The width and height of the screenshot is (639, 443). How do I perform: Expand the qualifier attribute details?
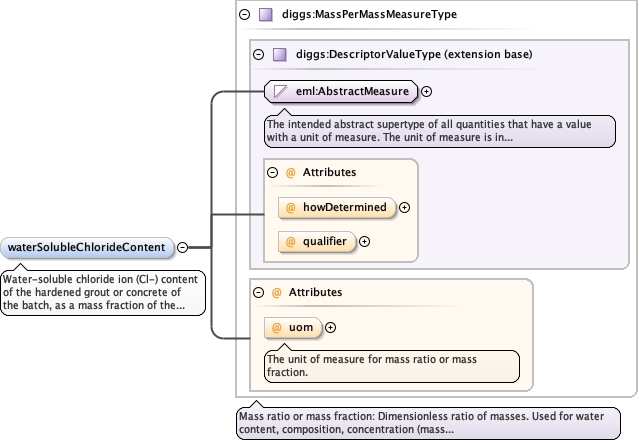coord(364,242)
